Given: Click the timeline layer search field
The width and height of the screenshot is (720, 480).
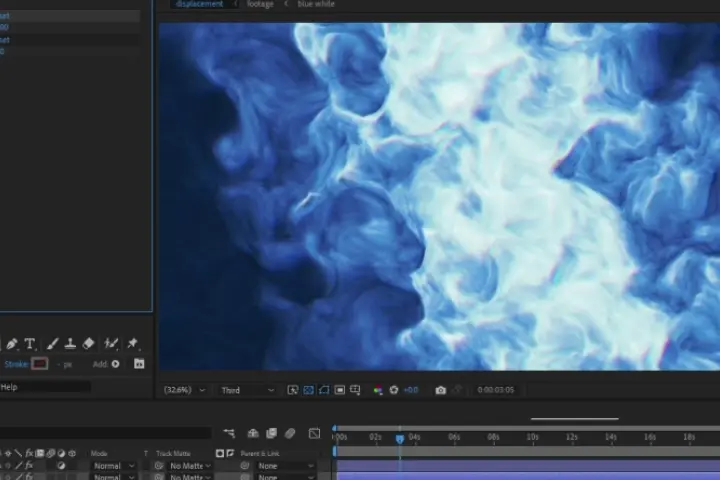Looking at the screenshot, I should tap(106, 433).
